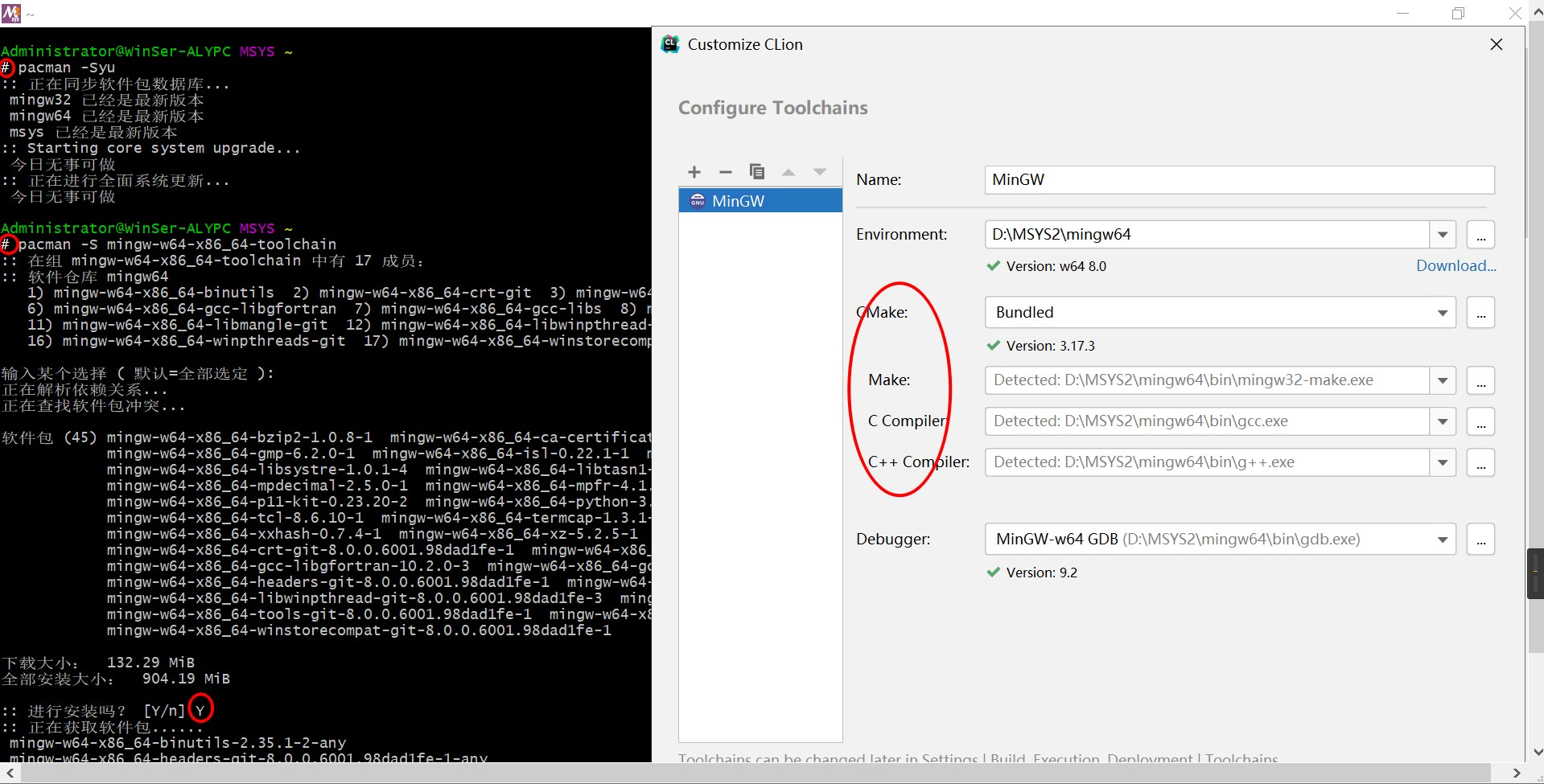Click the pacman toolchain install command line
Viewport: 1544px width, 784px height.
point(177,244)
